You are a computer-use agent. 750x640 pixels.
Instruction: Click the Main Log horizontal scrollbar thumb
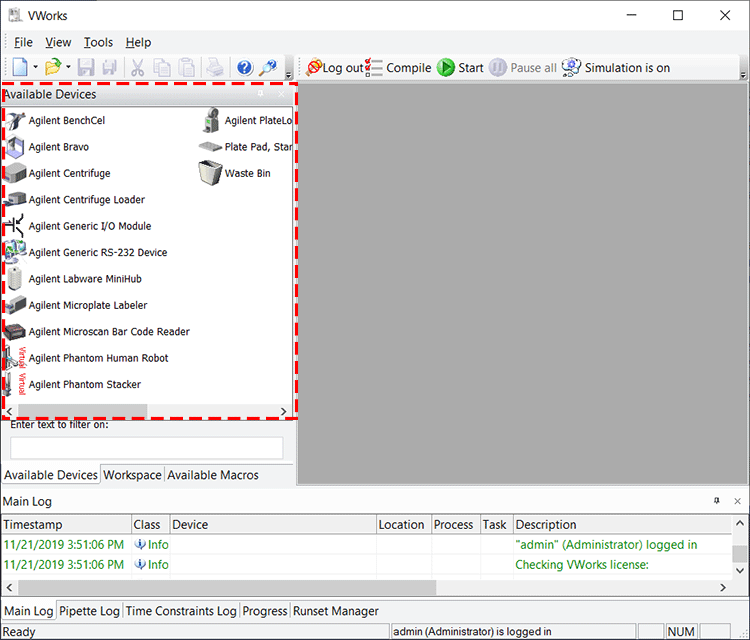point(227,587)
